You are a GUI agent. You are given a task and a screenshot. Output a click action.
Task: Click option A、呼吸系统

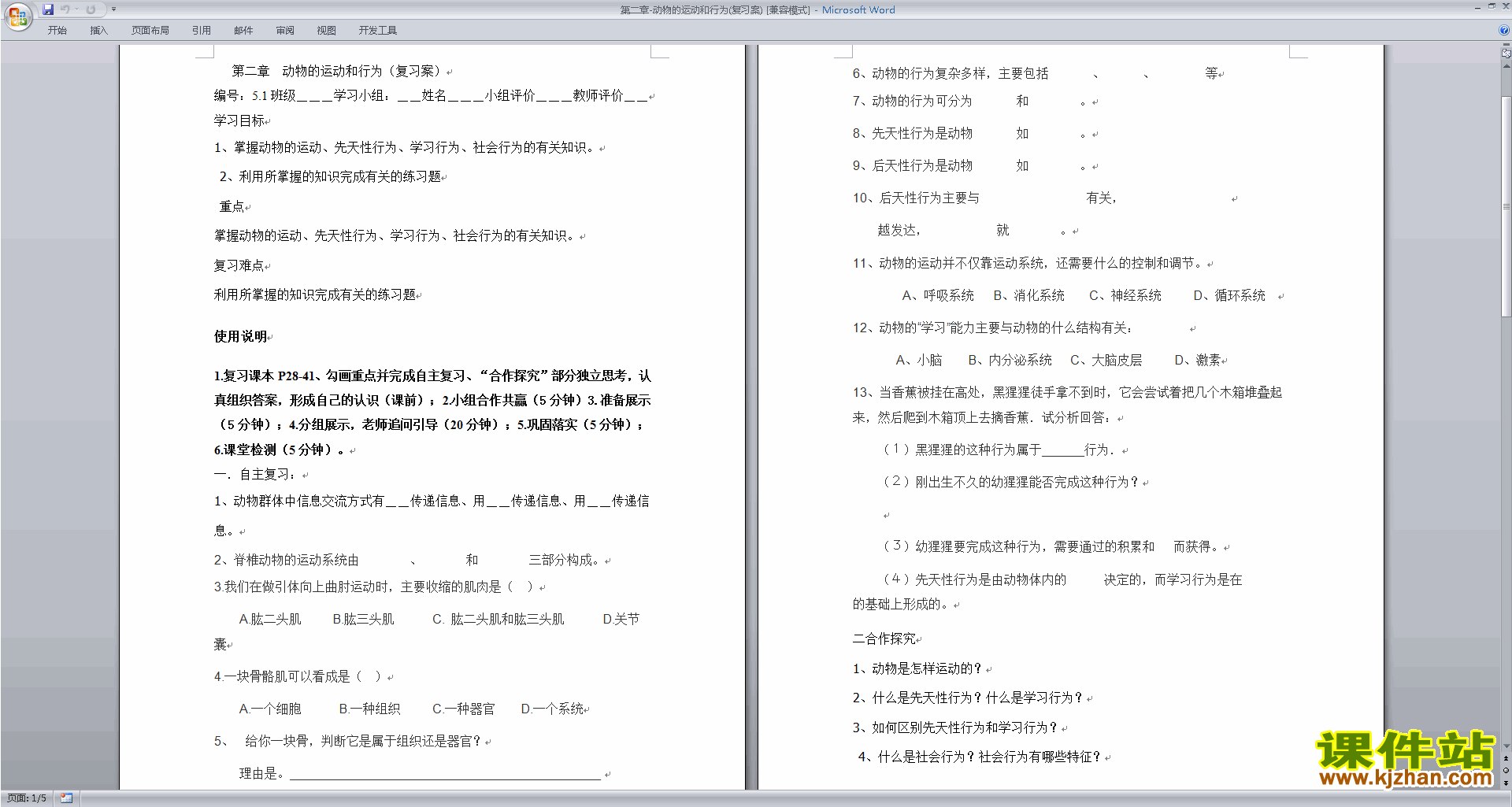tap(938, 295)
